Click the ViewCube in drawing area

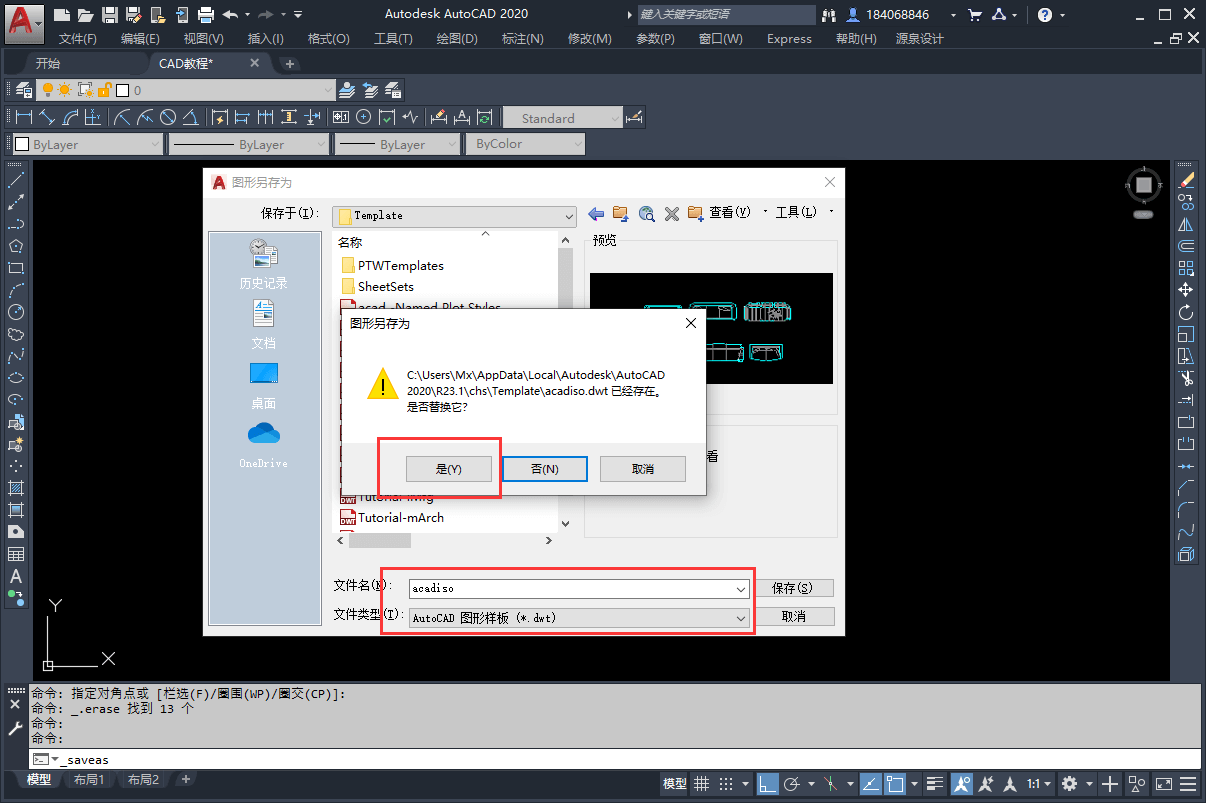coord(1144,186)
